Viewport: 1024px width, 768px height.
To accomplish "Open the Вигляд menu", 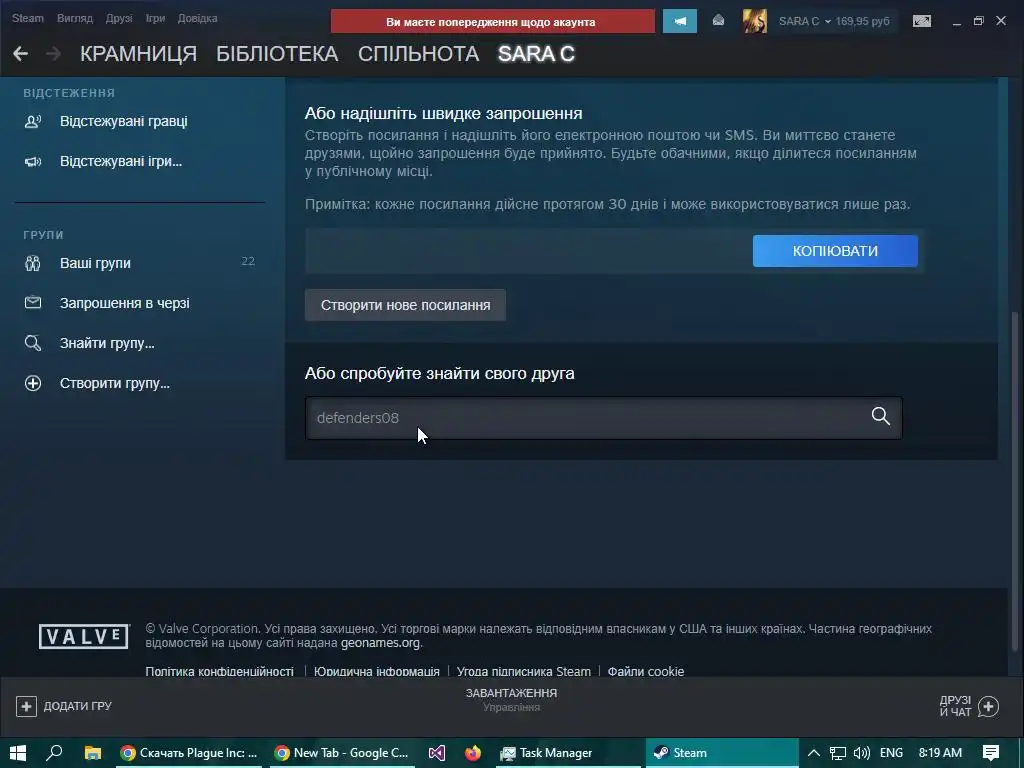I will tap(74, 18).
